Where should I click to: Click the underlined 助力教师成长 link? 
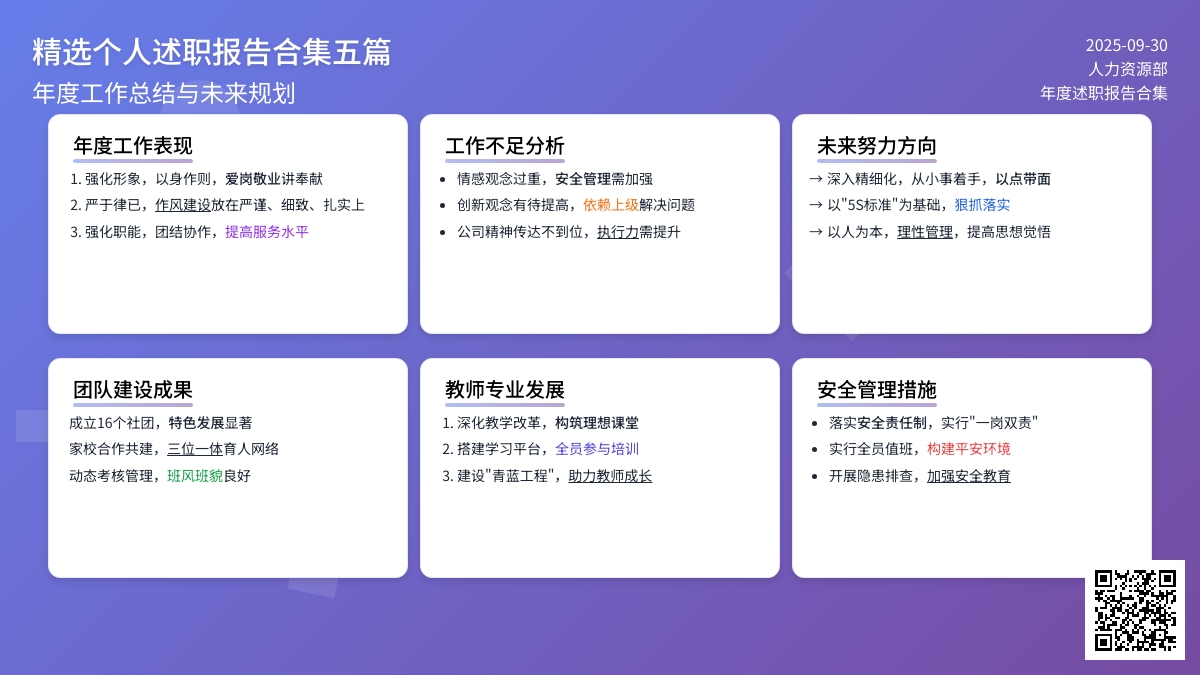pyautogui.click(x=610, y=476)
